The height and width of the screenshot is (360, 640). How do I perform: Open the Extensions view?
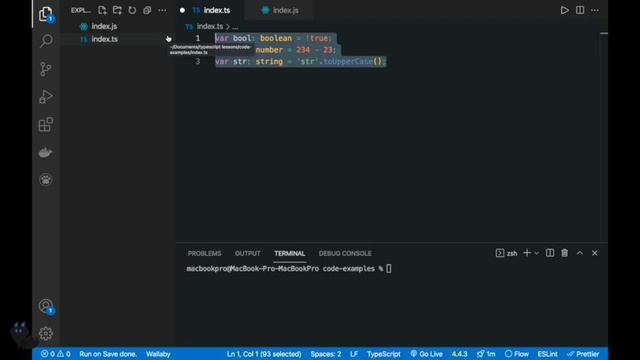point(46,124)
